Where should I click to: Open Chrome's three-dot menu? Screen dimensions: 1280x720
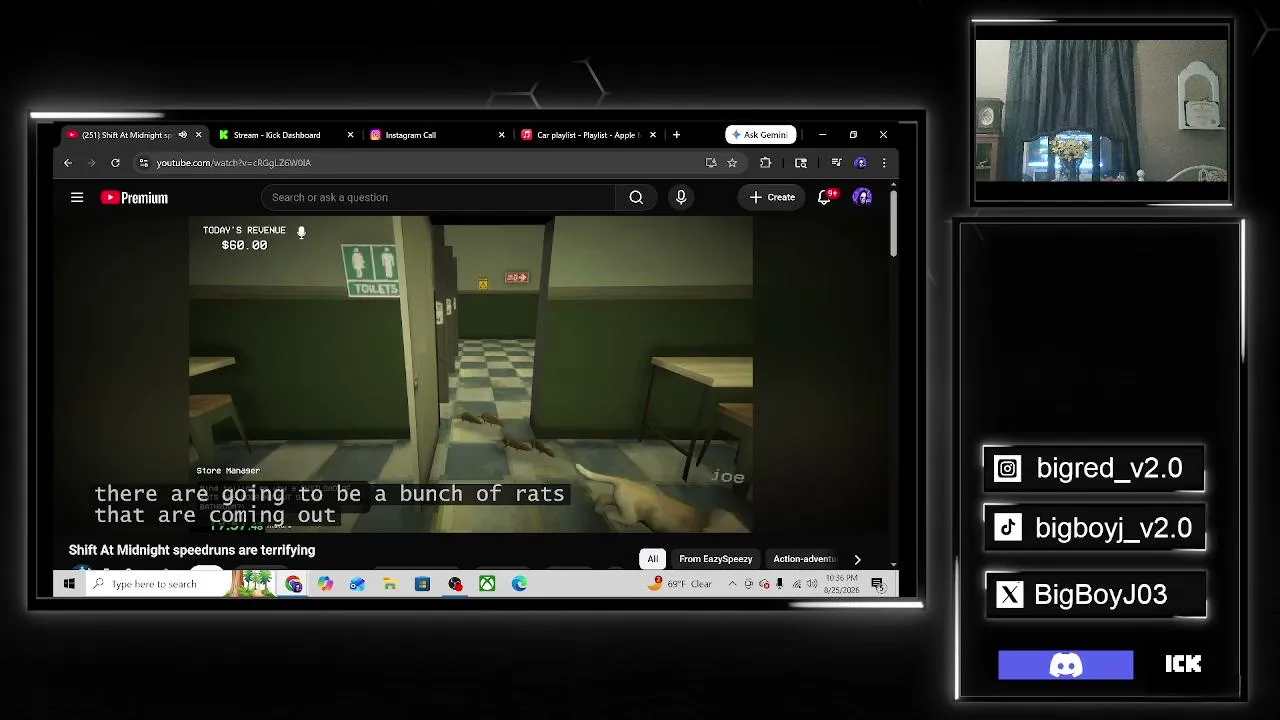point(883,163)
